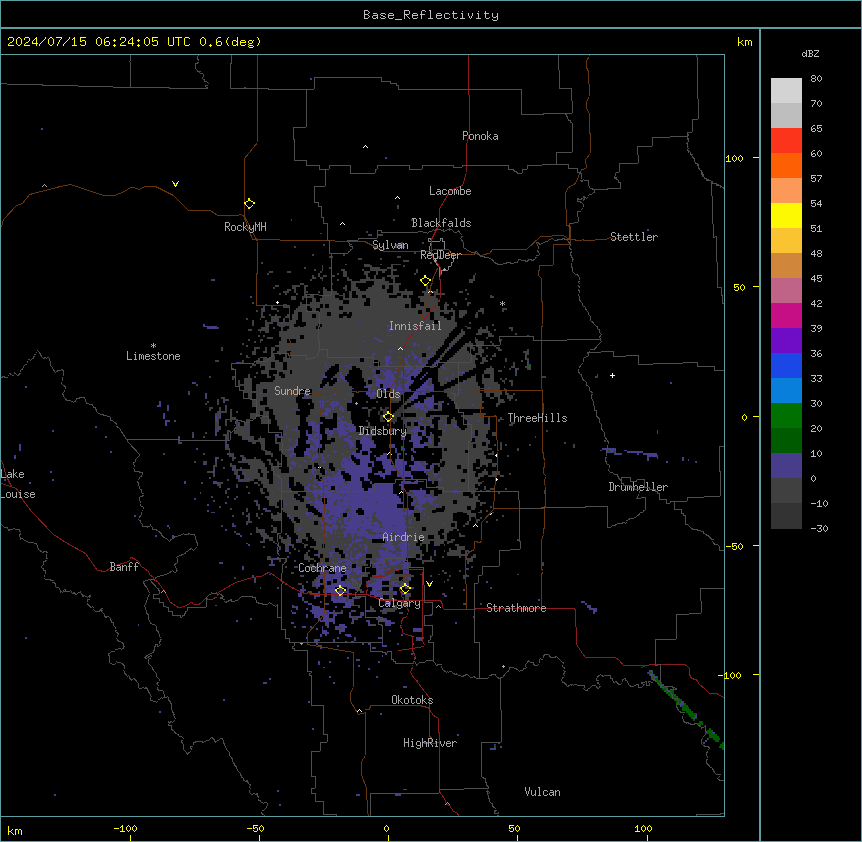The image size is (862, 842).
Task: Click the RedDeer city label
Action: (440, 254)
